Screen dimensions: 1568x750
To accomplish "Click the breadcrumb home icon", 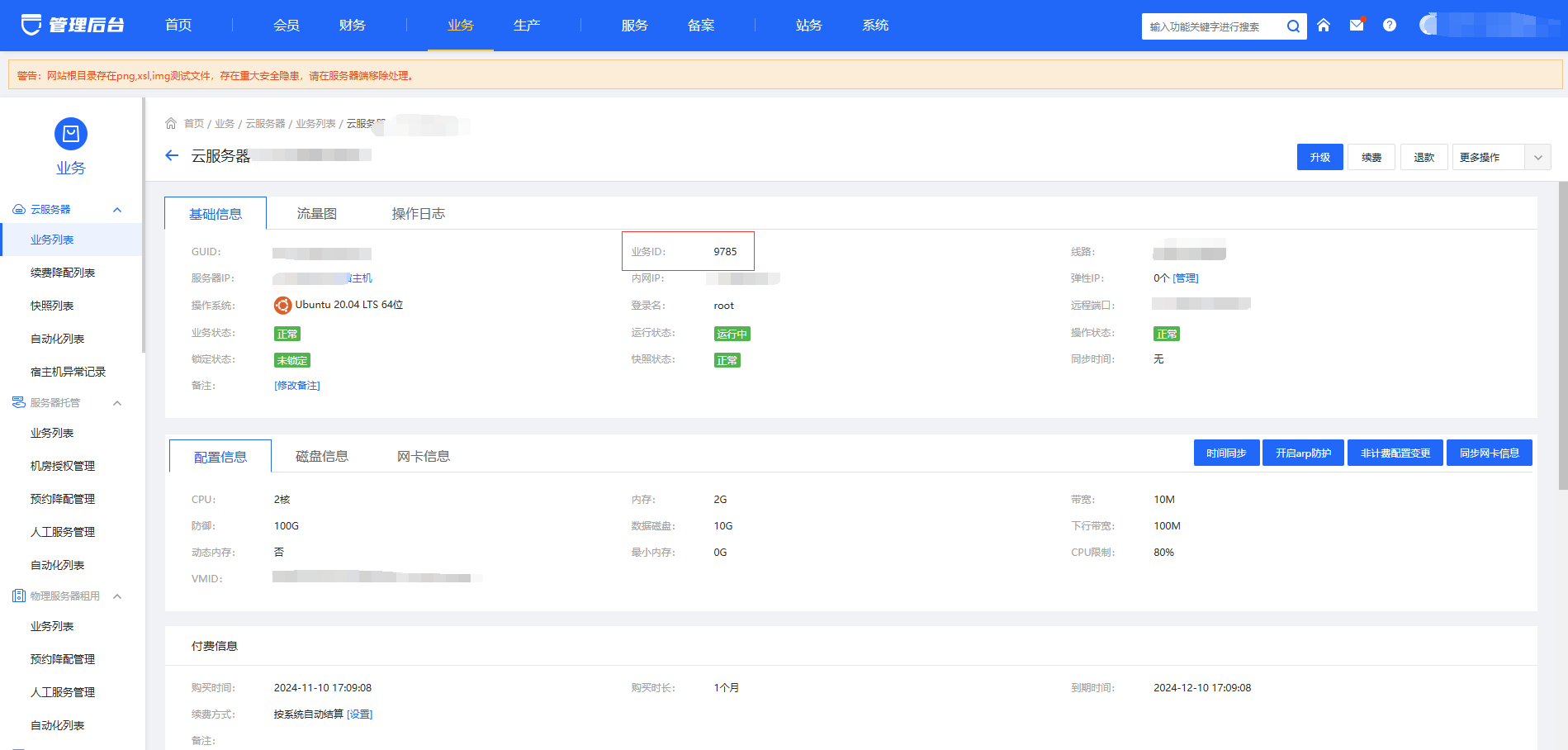I will tap(171, 123).
